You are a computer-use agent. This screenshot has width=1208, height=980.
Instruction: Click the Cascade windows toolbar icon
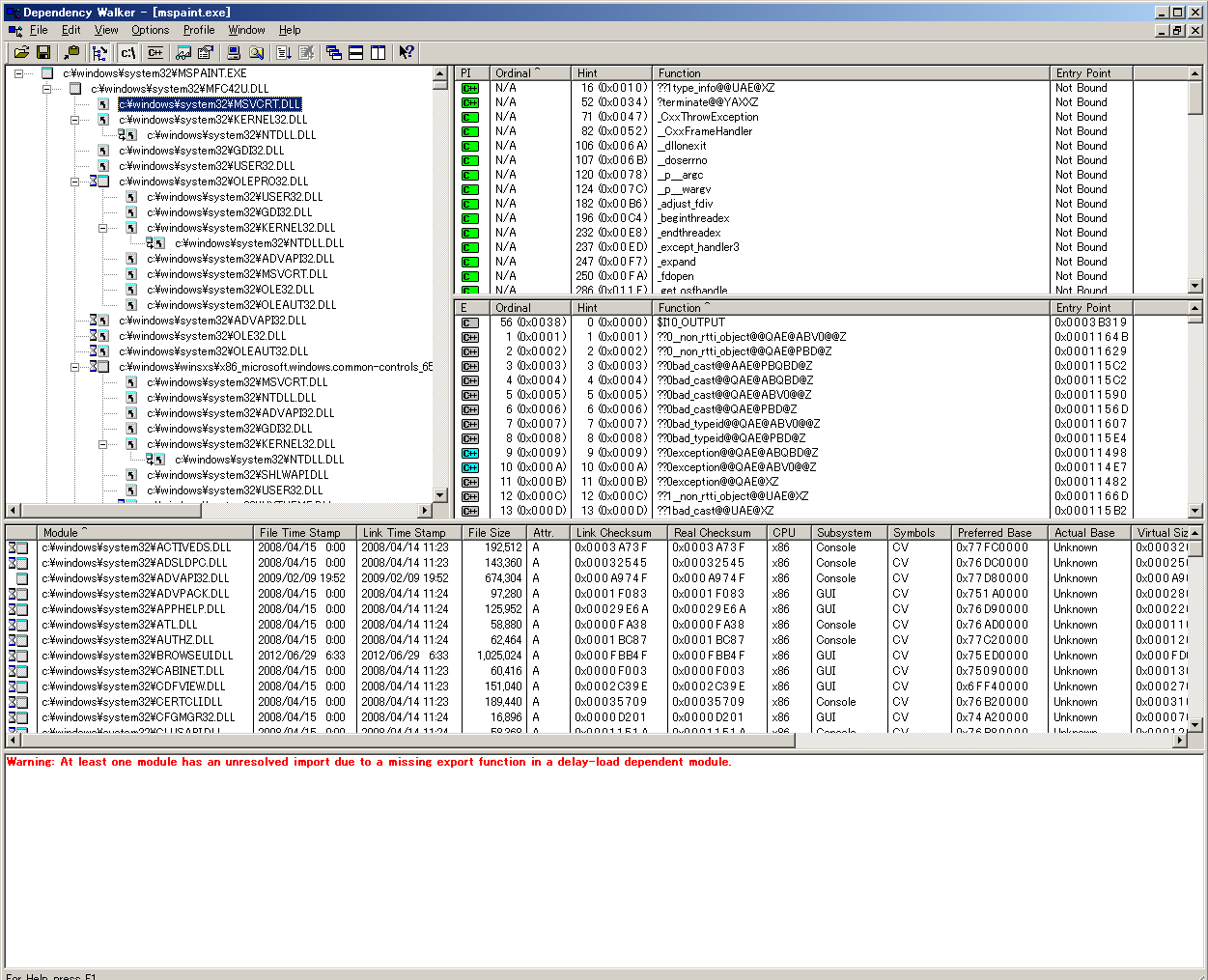click(x=334, y=53)
